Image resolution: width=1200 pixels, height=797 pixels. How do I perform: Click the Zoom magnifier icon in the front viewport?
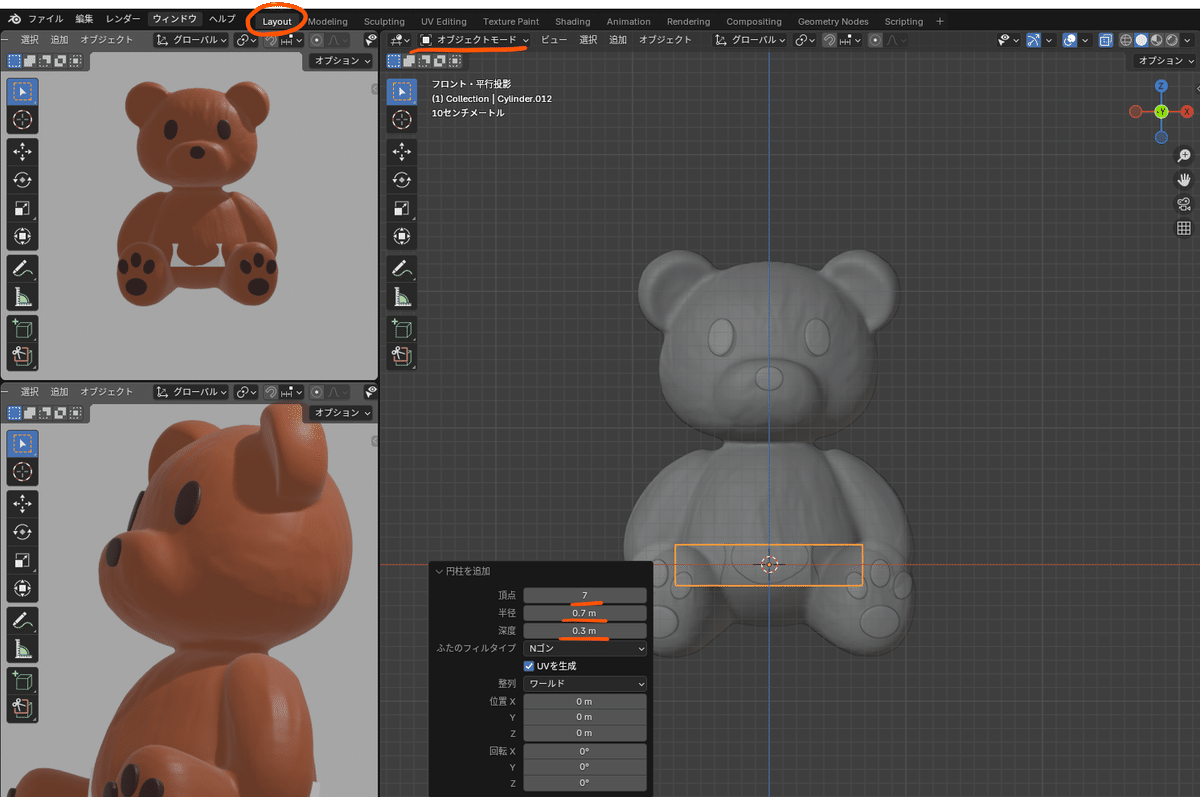coord(1184,156)
